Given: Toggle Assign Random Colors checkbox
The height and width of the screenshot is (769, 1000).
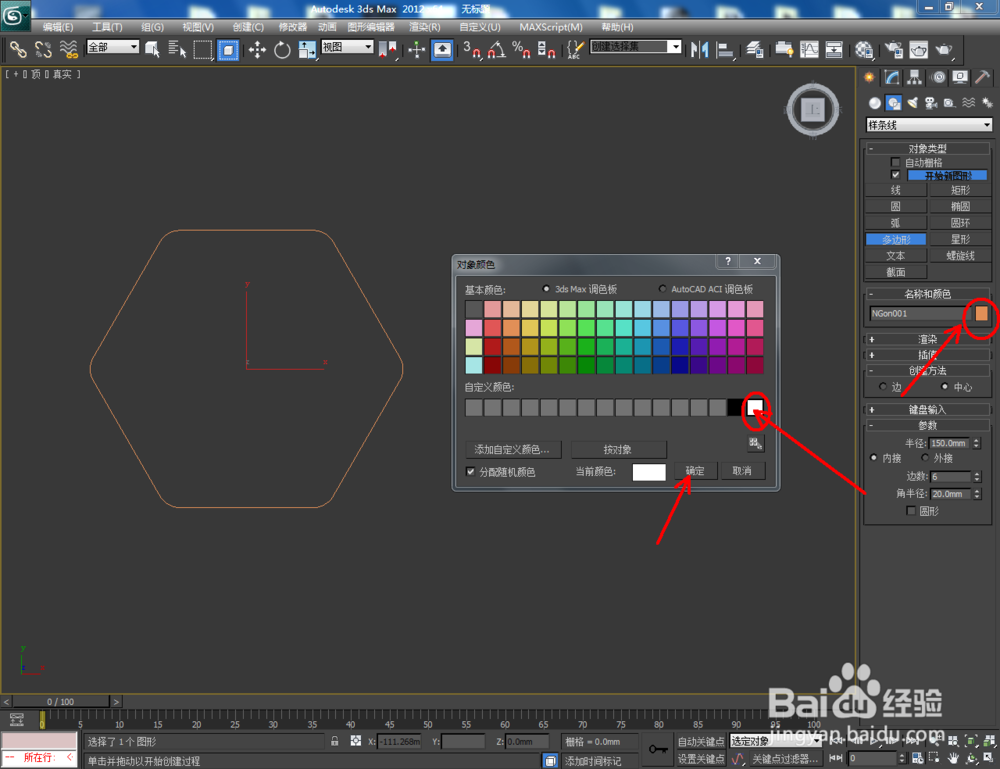Looking at the screenshot, I should pos(470,472).
